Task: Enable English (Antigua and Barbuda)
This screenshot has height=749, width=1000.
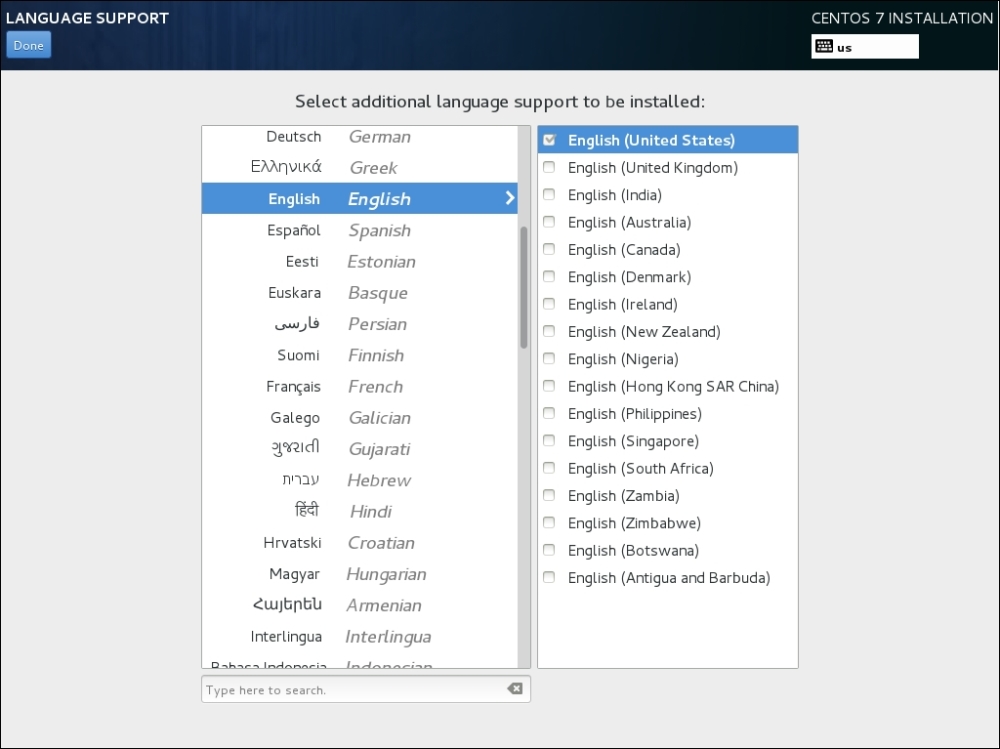Action: tap(549, 577)
